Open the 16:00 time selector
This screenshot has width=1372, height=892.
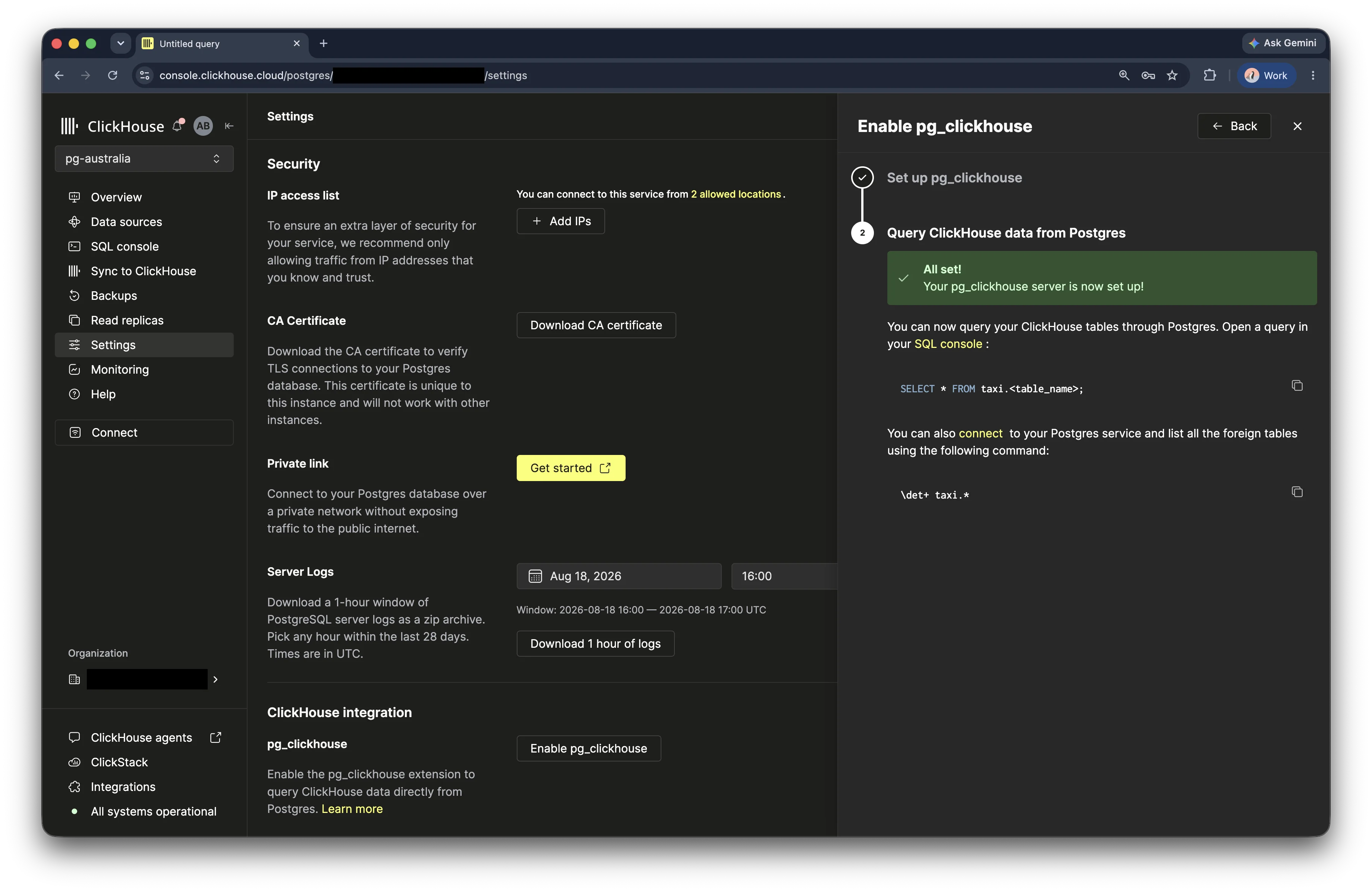point(784,576)
